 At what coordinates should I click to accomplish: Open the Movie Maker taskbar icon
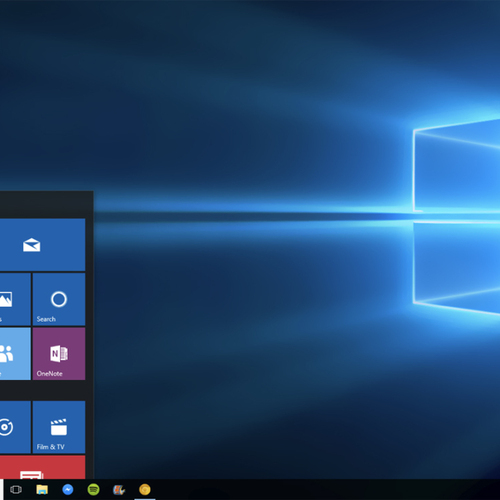pos(119,490)
